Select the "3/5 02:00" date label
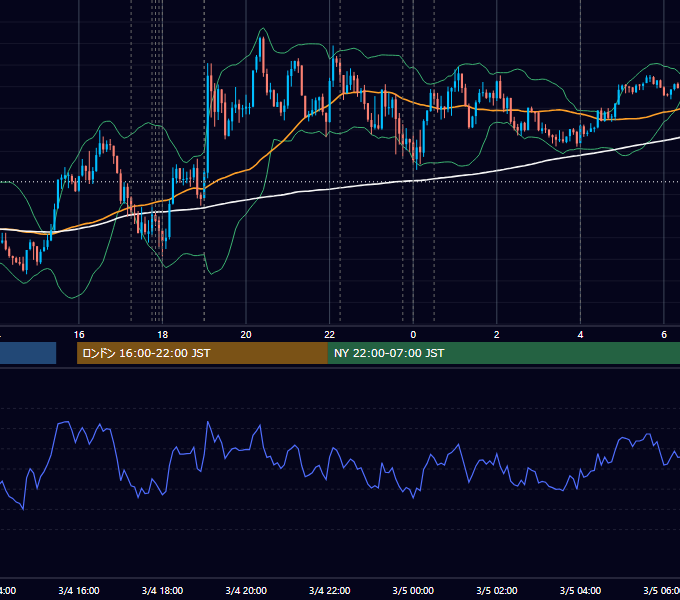Viewport: 680px width, 600px height. [497, 591]
